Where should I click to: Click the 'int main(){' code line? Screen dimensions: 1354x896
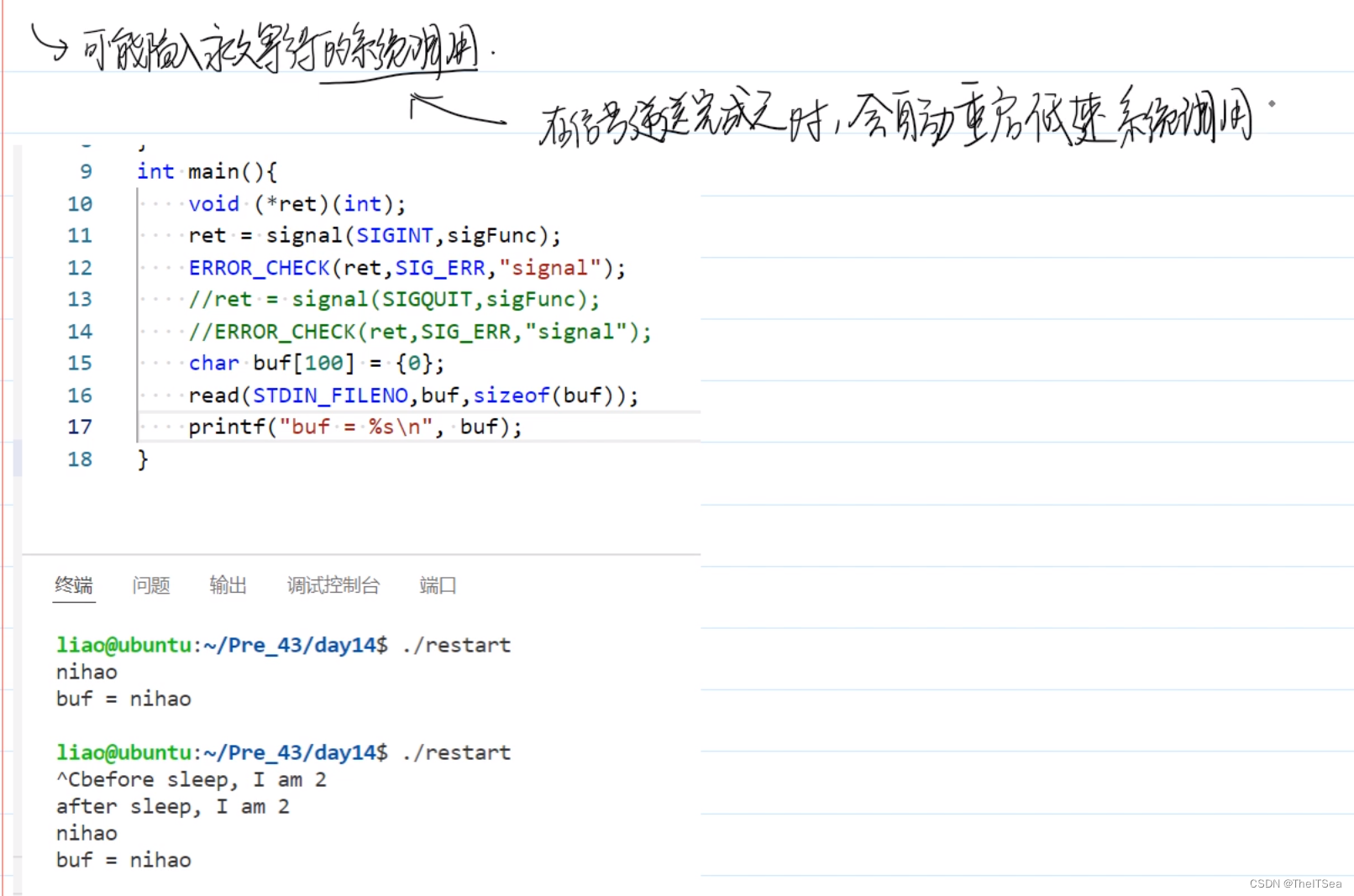(207, 171)
